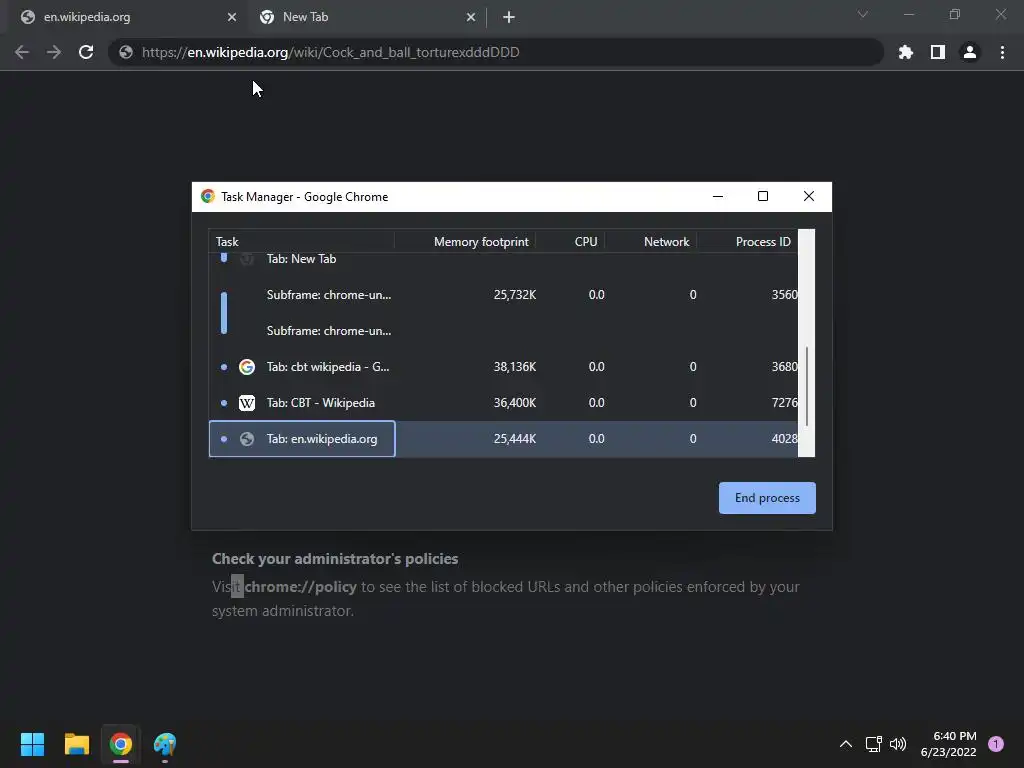Click the browser forward arrow
The image size is (1024, 768).
point(54,52)
